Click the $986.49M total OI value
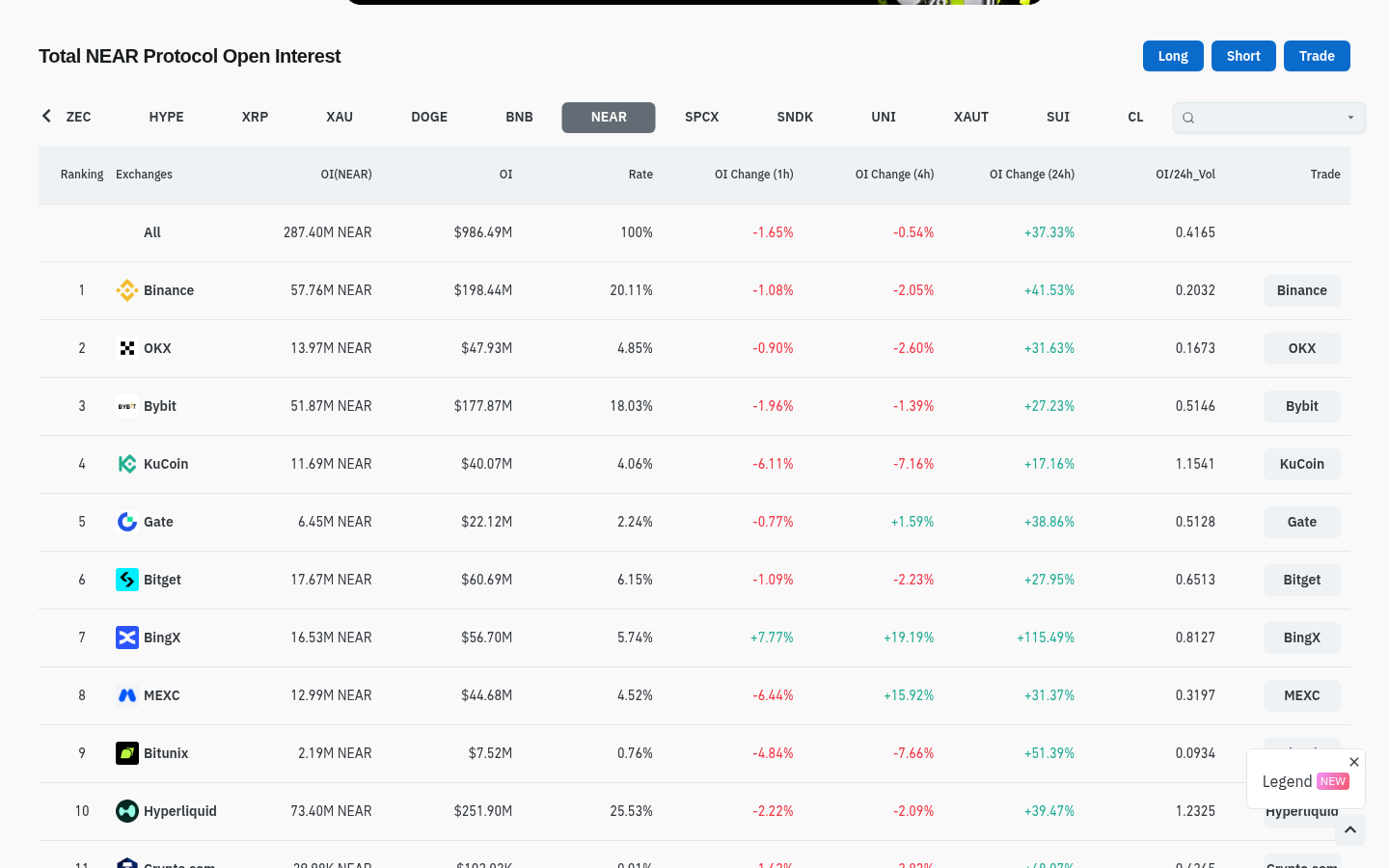 [483, 232]
